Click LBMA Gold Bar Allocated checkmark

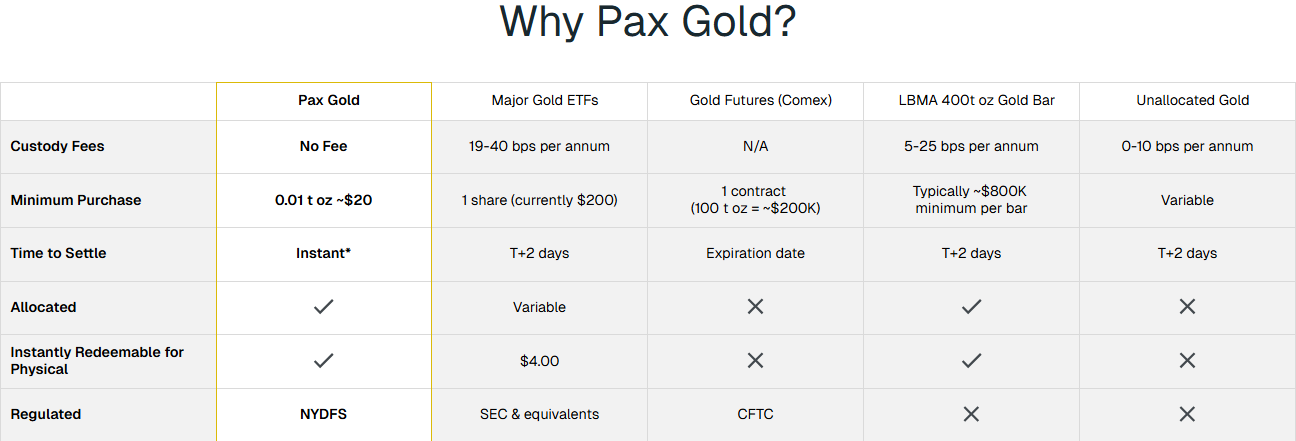(x=971, y=307)
